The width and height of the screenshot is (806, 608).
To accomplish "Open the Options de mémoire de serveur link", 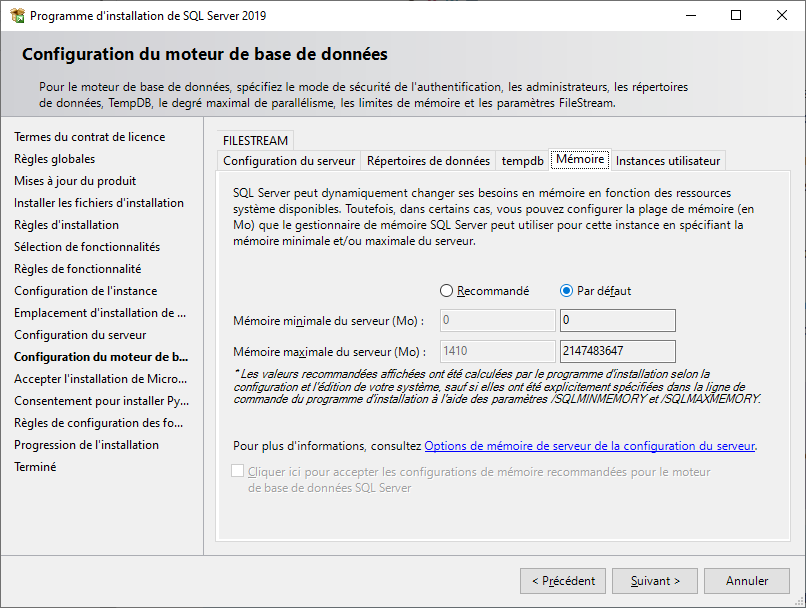I will (590, 446).
